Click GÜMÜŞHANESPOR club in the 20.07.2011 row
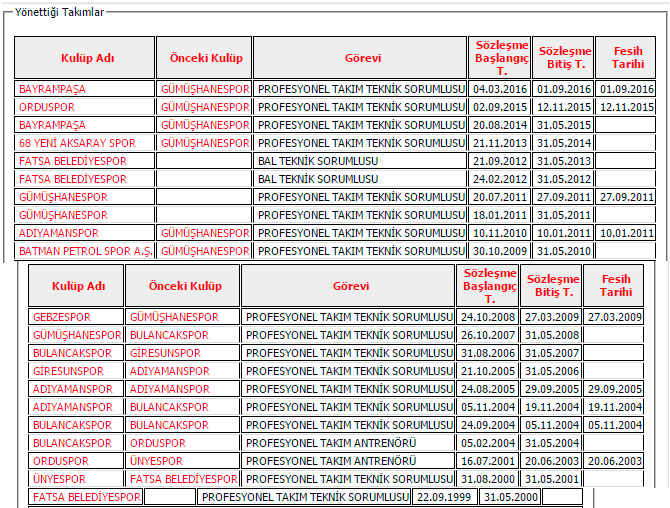Viewport: 670px width, 508px height. (x=63, y=197)
